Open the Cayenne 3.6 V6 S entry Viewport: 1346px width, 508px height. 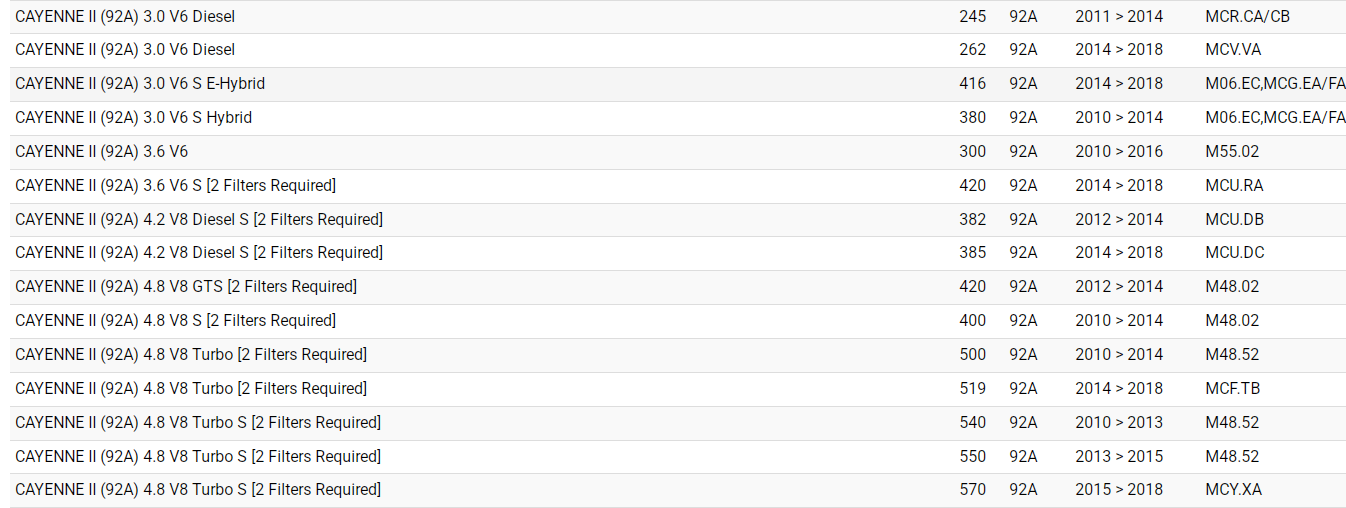175,186
